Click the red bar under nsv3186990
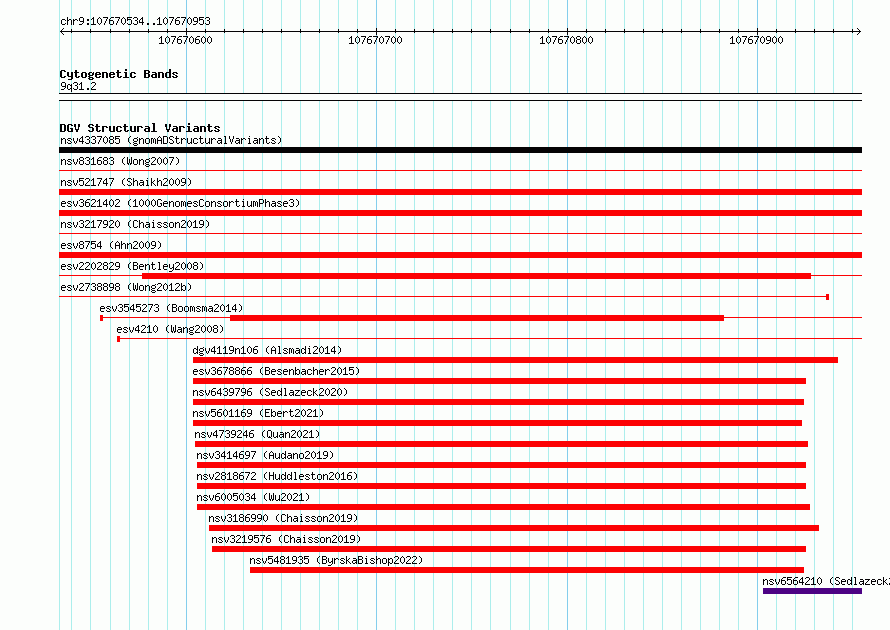 pos(514,528)
